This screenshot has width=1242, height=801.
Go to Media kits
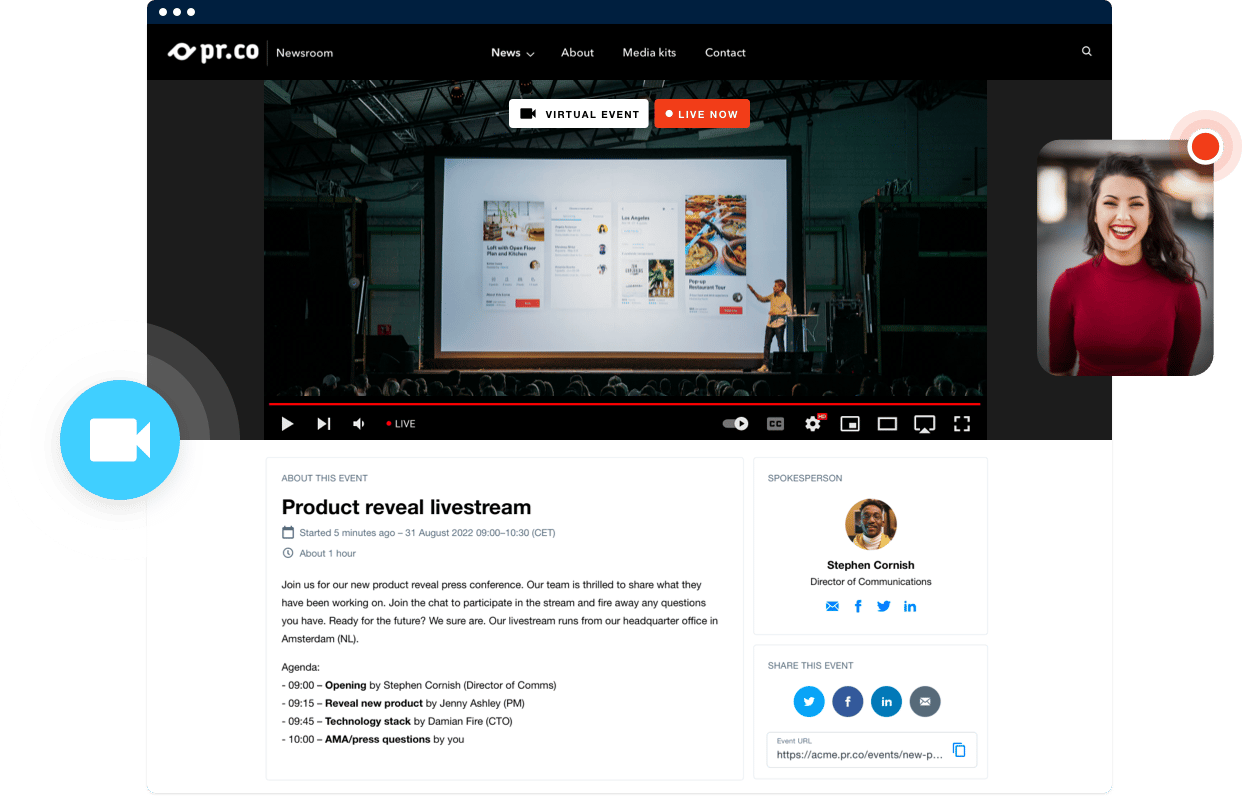[649, 52]
